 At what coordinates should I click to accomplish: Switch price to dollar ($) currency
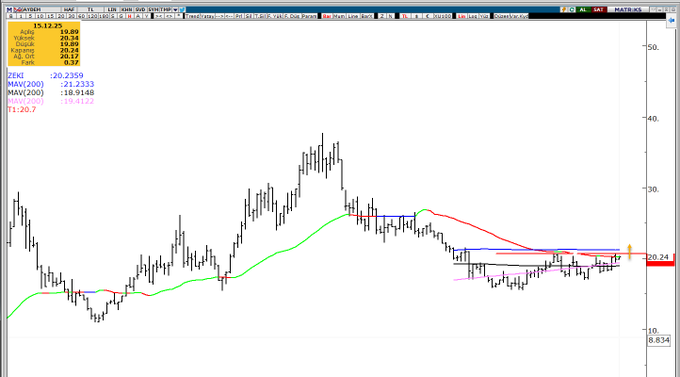tap(416, 16)
